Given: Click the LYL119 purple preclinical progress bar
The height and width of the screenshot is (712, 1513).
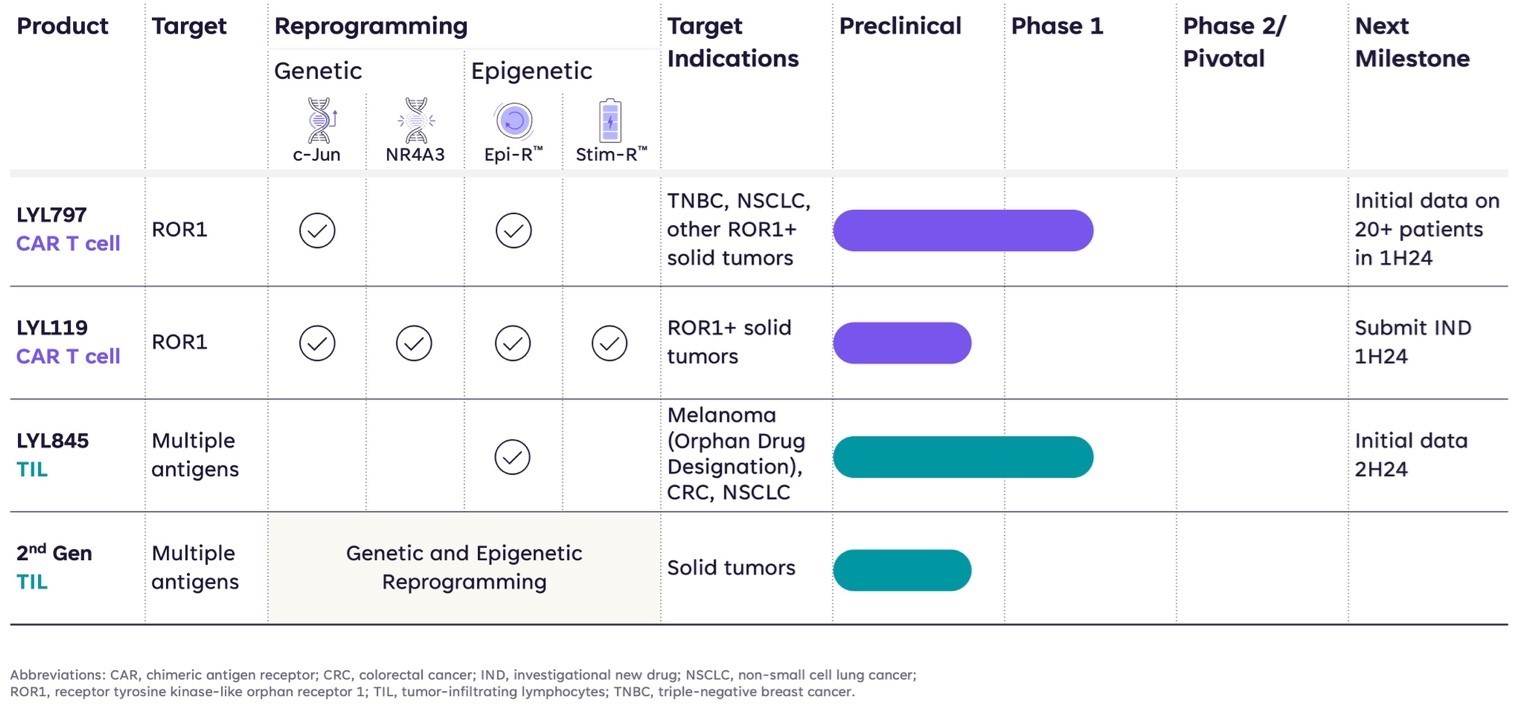Looking at the screenshot, I should pos(901,343).
